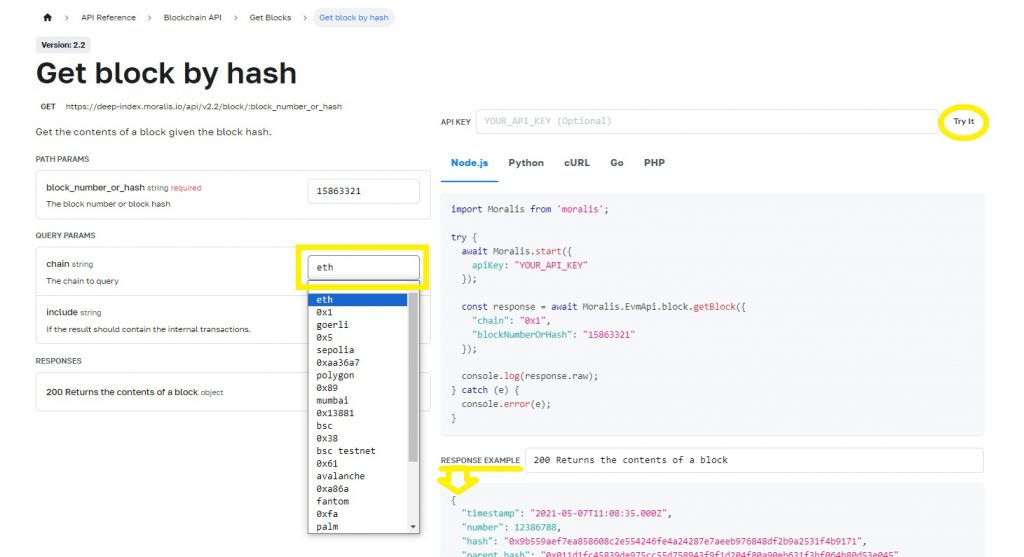Open the chain combo box showing eth
1024x557 pixels.
(364, 267)
